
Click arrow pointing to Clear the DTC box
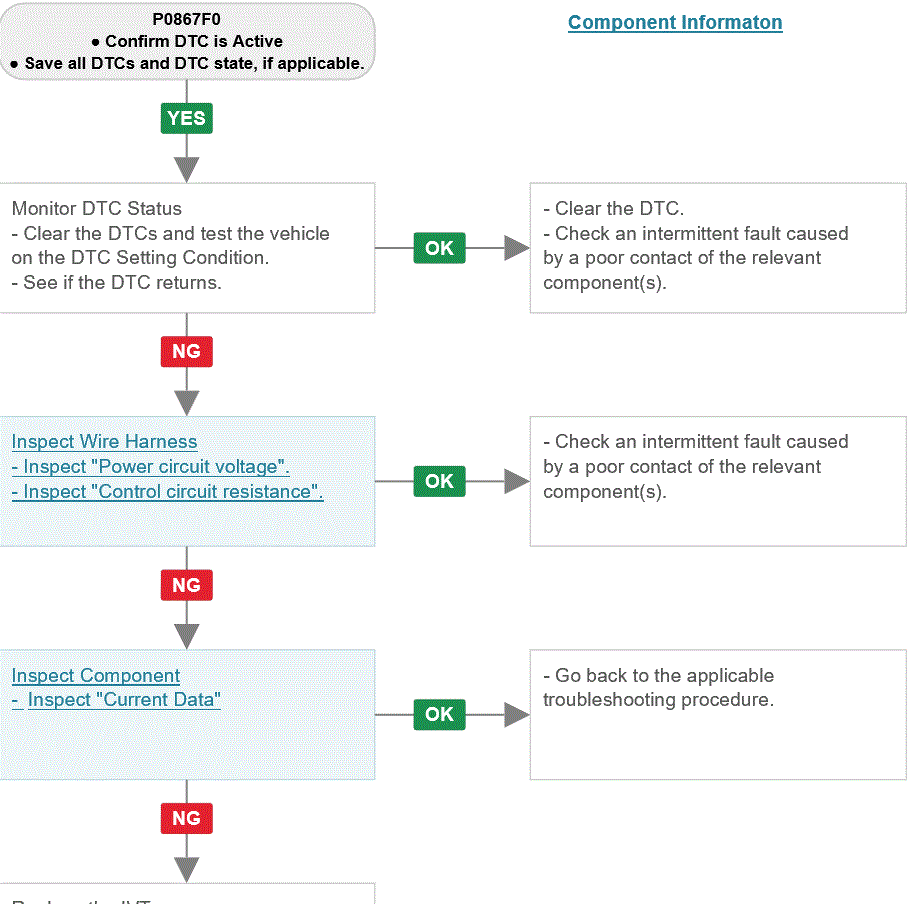click(517, 248)
